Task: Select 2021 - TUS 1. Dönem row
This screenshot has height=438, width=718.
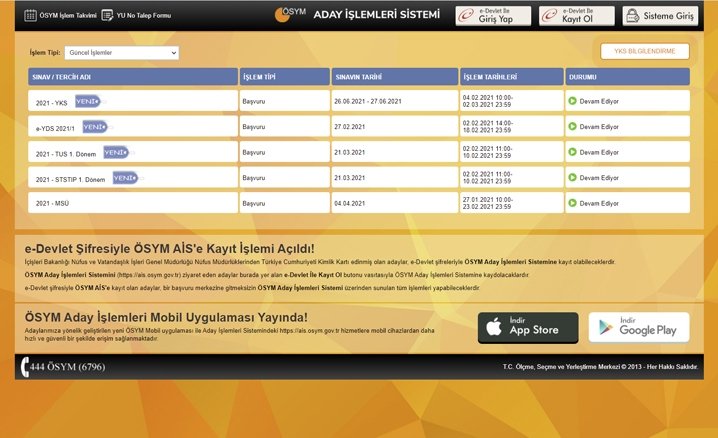Action: tap(359, 152)
